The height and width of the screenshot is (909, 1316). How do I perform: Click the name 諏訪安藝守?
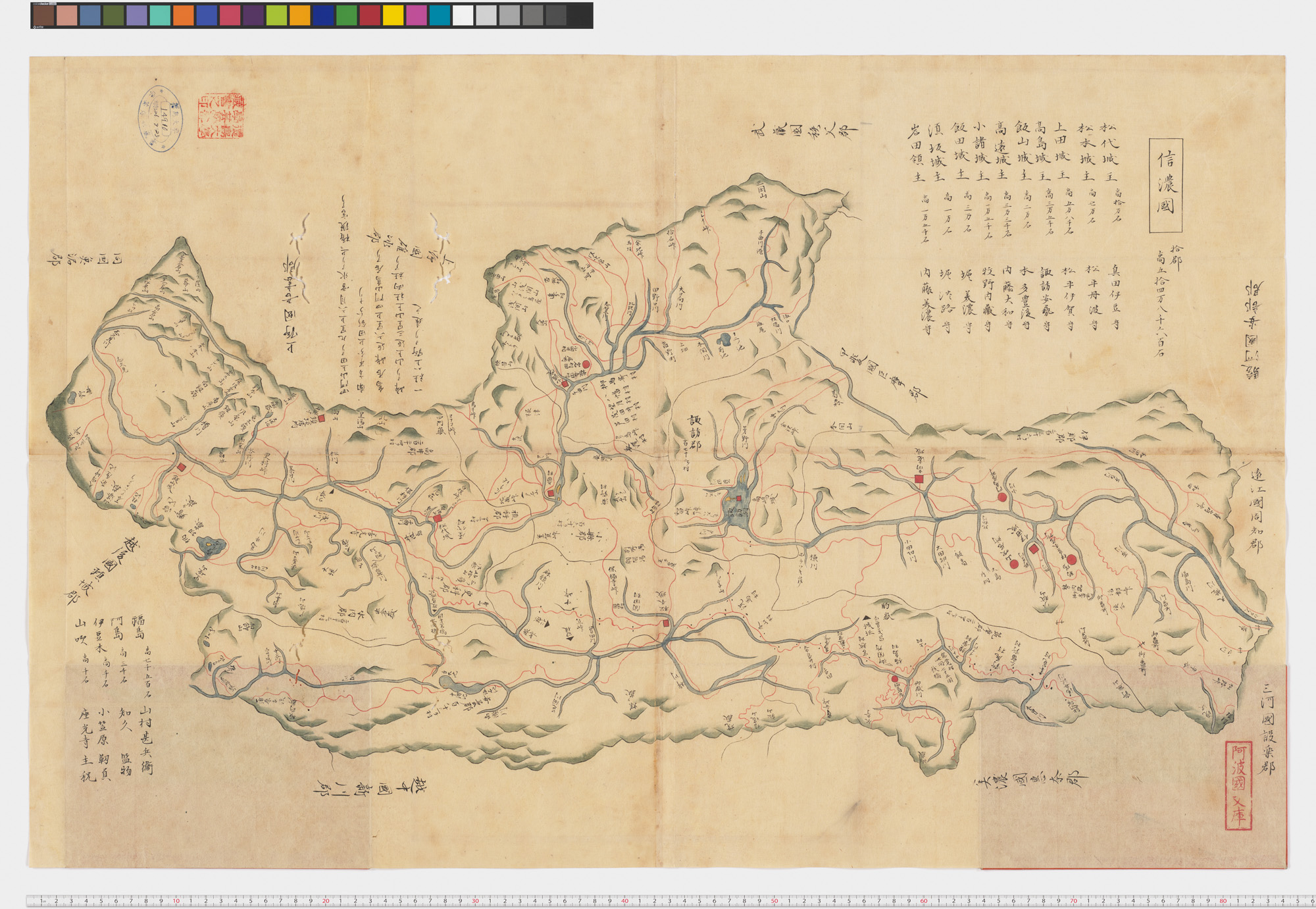1046,298
